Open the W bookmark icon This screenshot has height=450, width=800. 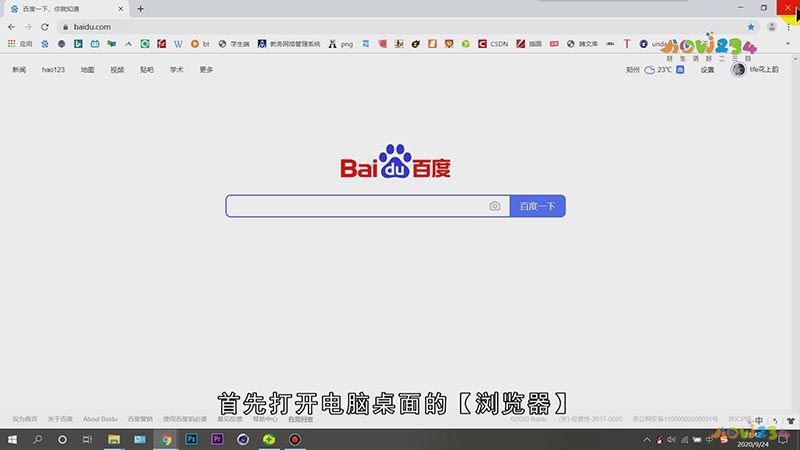click(178, 44)
